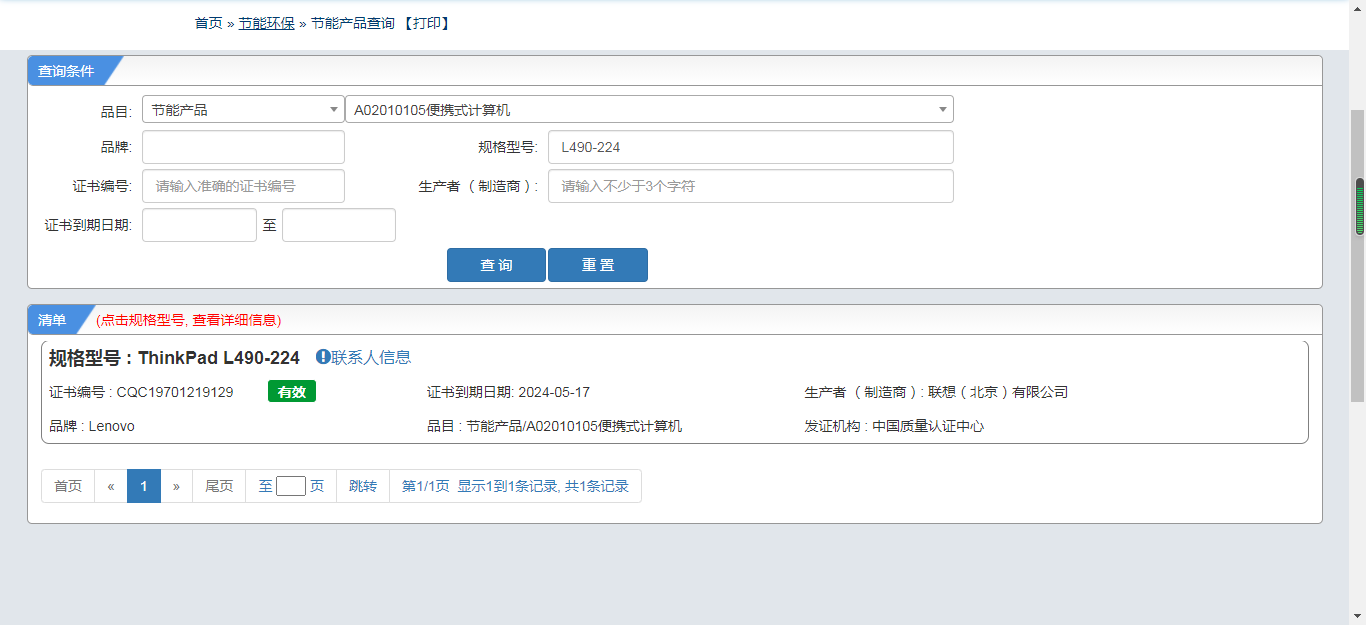Viewport: 1366px width, 625px height.
Task: Click the 规格型号 field containing L490-224
Action: click(x=750, y=147)
